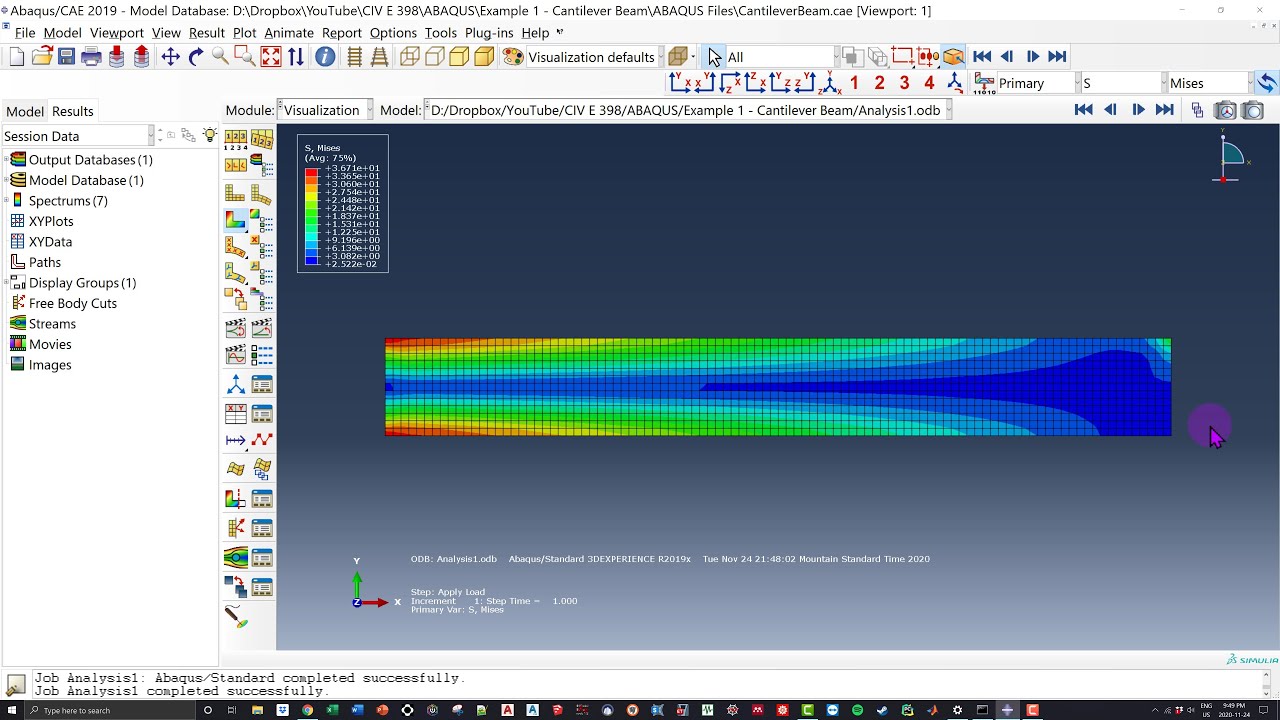Image resolution: width=1280 pixels, height=720 pixels.
Task: Select the Magnify View tool
Action: tap(220, 57)
